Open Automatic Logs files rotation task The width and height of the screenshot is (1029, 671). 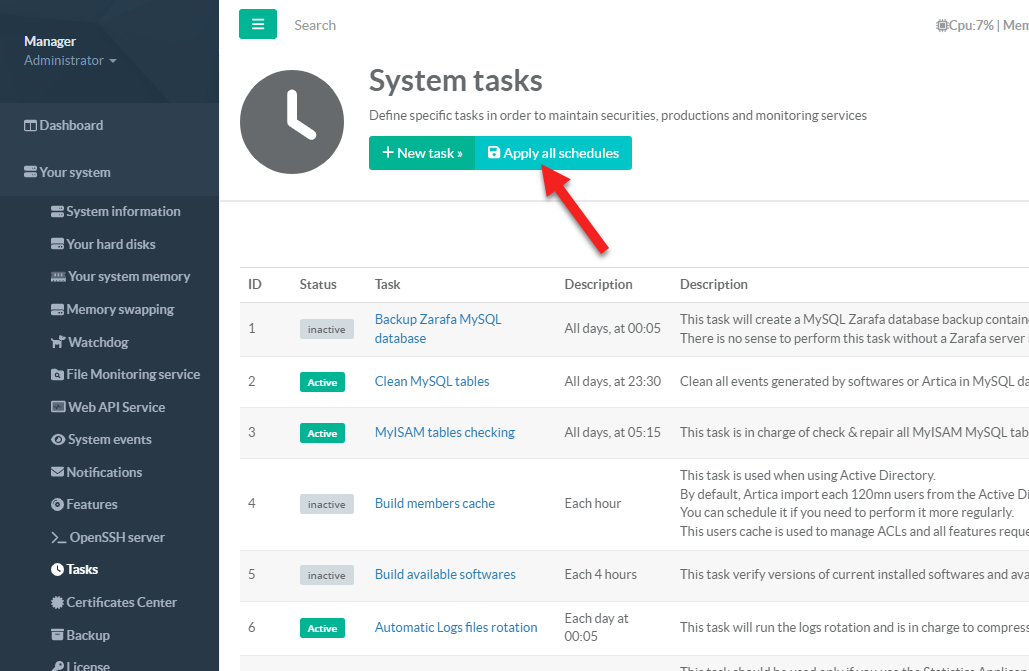456,628
